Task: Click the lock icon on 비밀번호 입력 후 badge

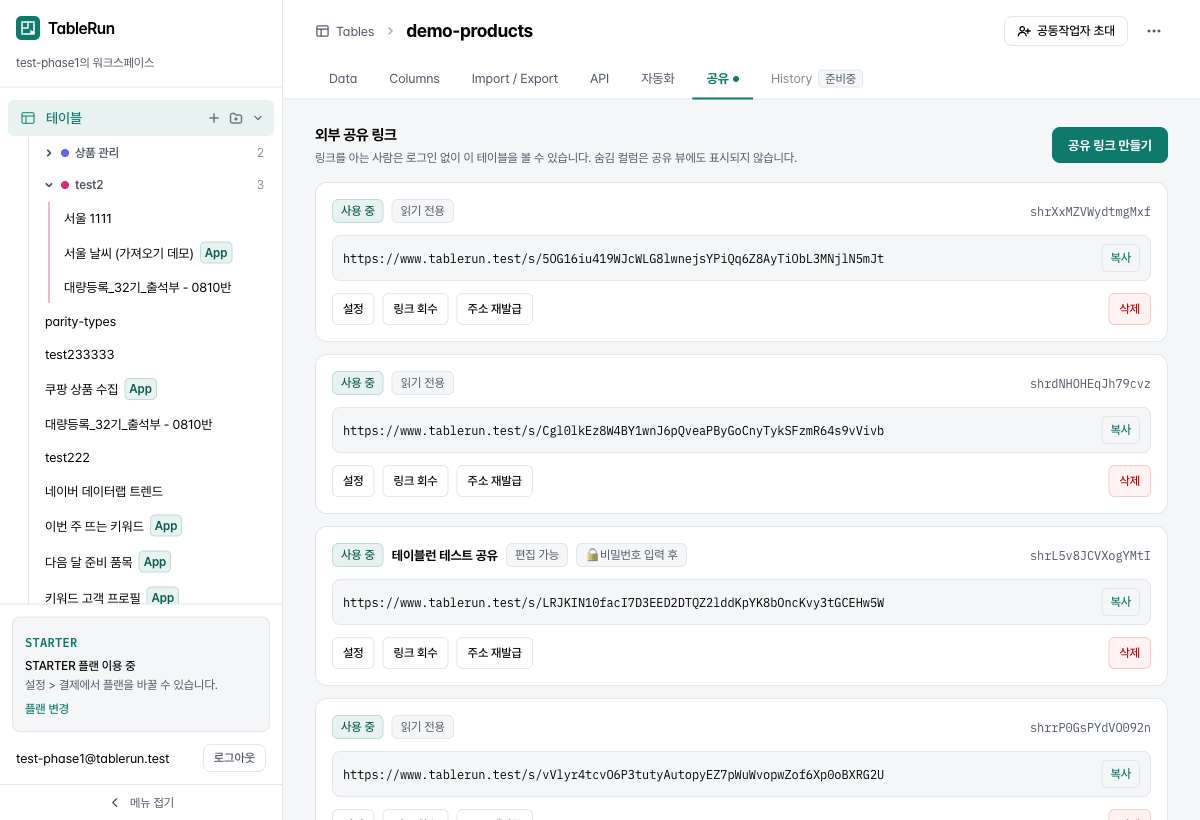Action: pyautogui.click(x=592, y=555)
